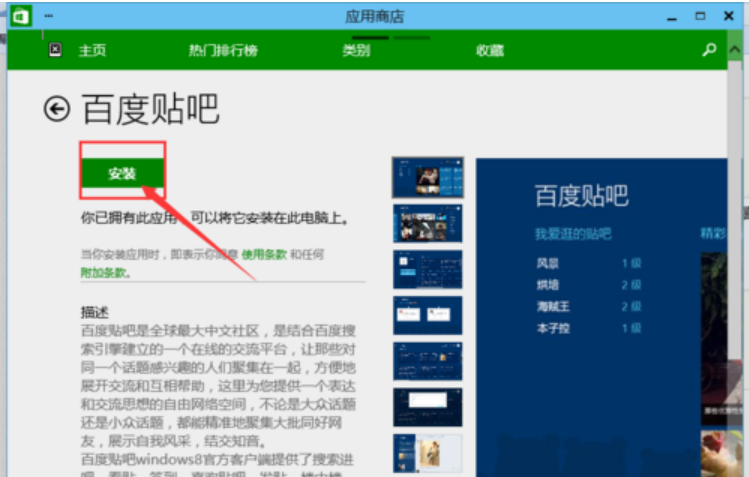Click 风景 in the preview list
749x477 pixels.
tap(547, 263)
